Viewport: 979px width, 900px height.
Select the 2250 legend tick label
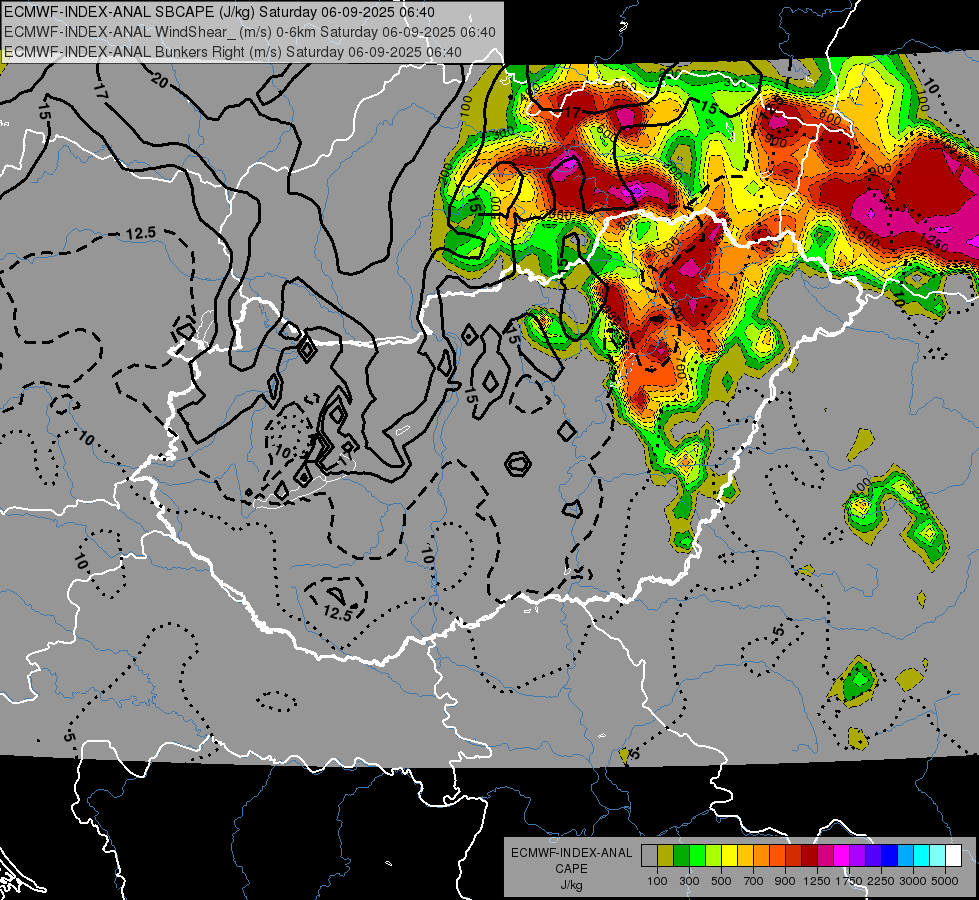881,881
